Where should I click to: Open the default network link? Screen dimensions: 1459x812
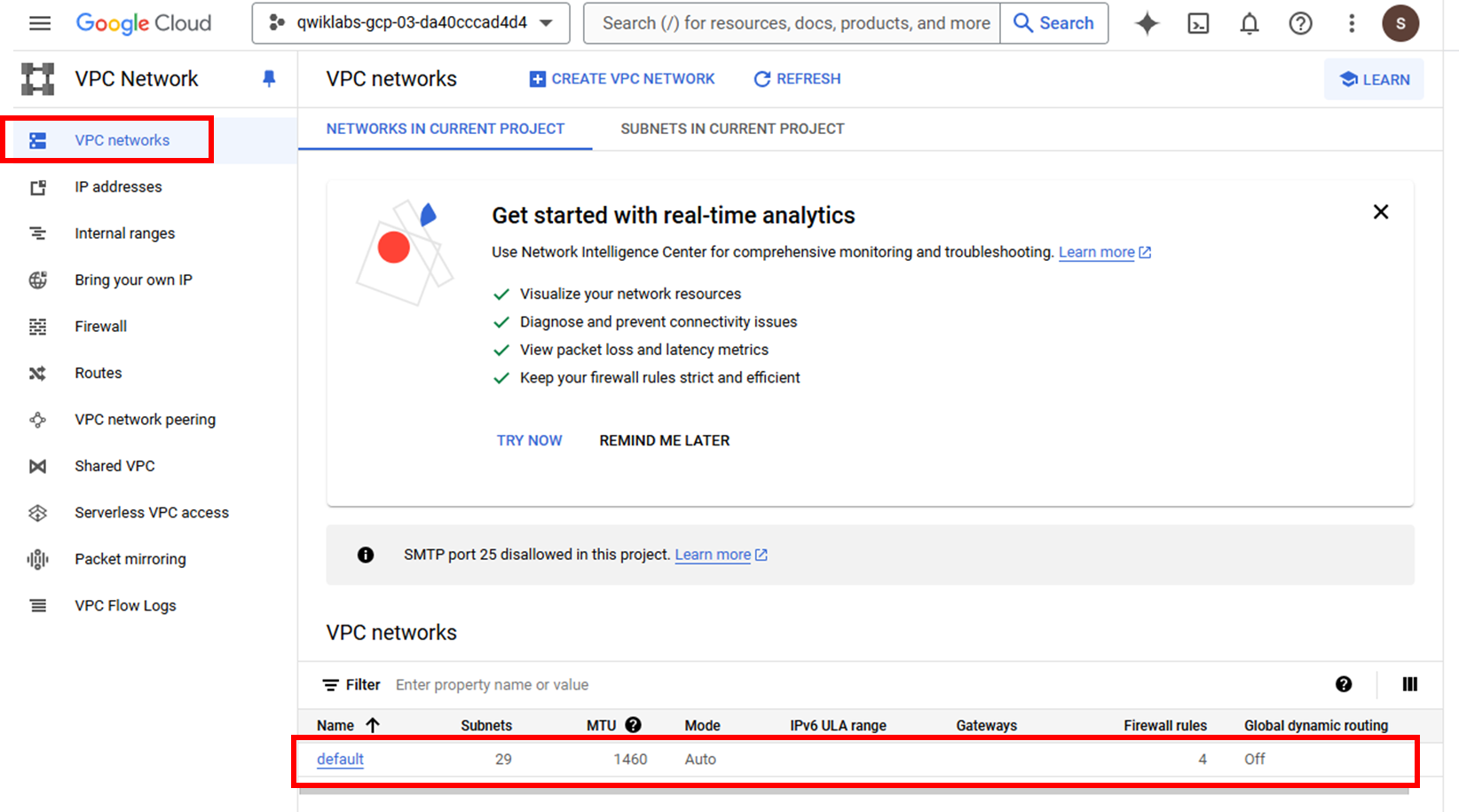tap(340, 760)
